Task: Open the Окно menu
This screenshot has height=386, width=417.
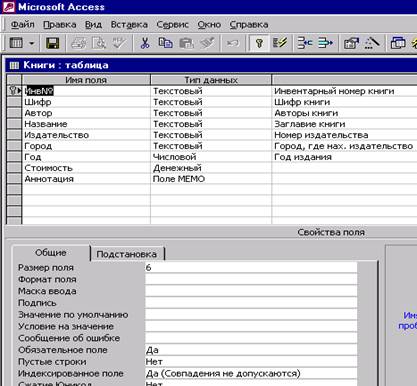Action: [x=209, y=25]
